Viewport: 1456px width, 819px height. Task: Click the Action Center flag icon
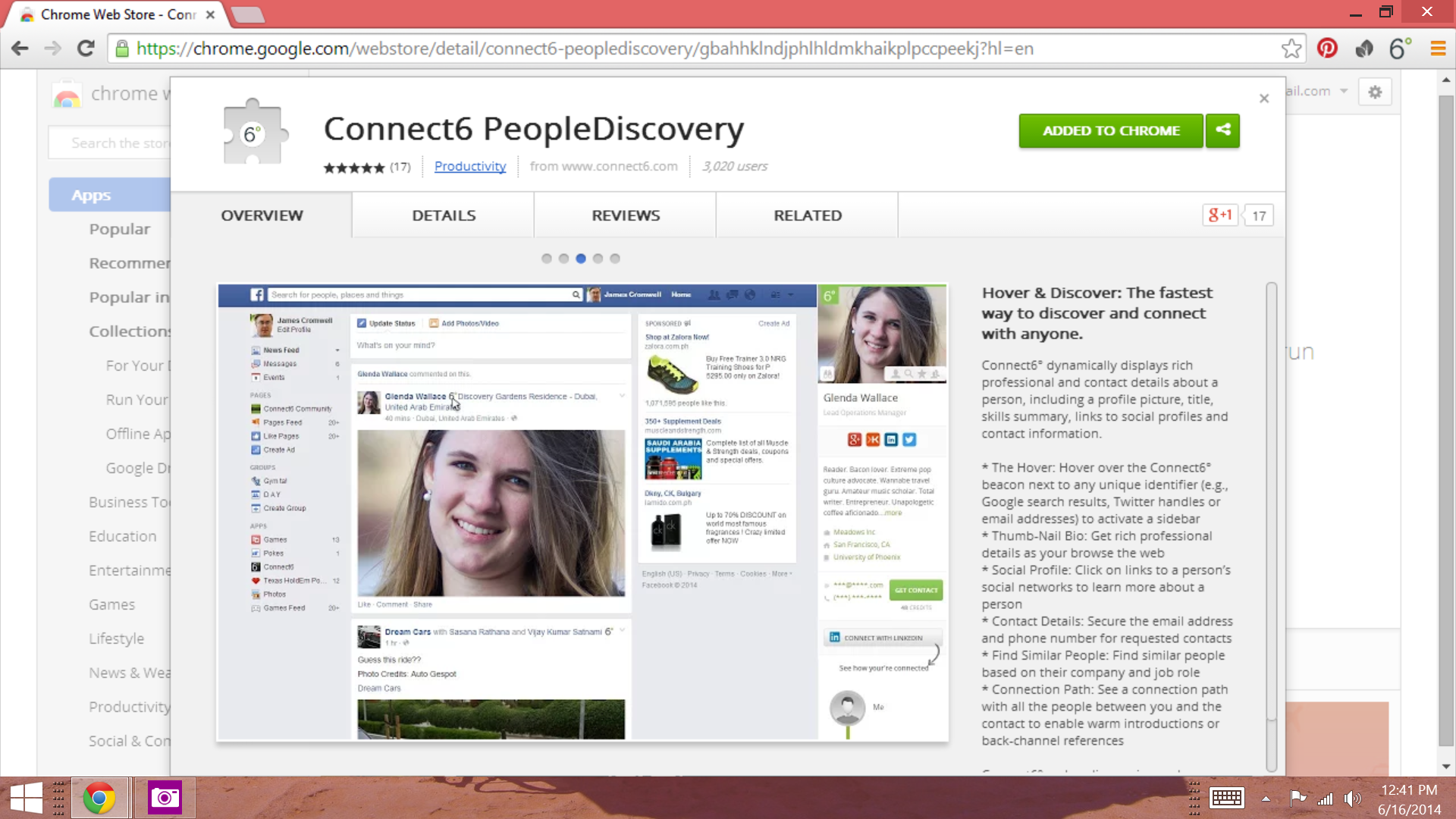click(1298, 798)
